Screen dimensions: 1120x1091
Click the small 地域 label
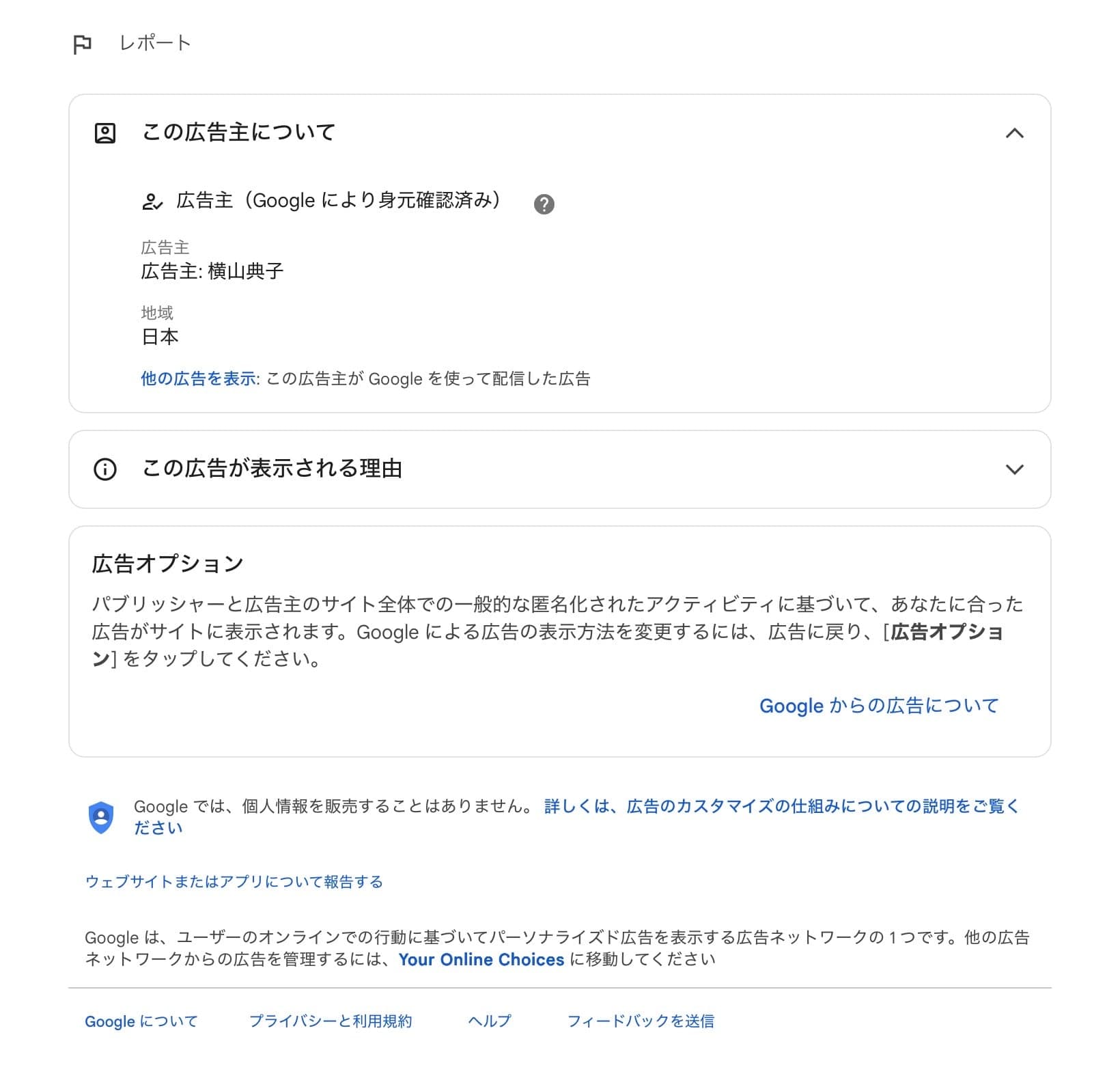pos(157,313)
